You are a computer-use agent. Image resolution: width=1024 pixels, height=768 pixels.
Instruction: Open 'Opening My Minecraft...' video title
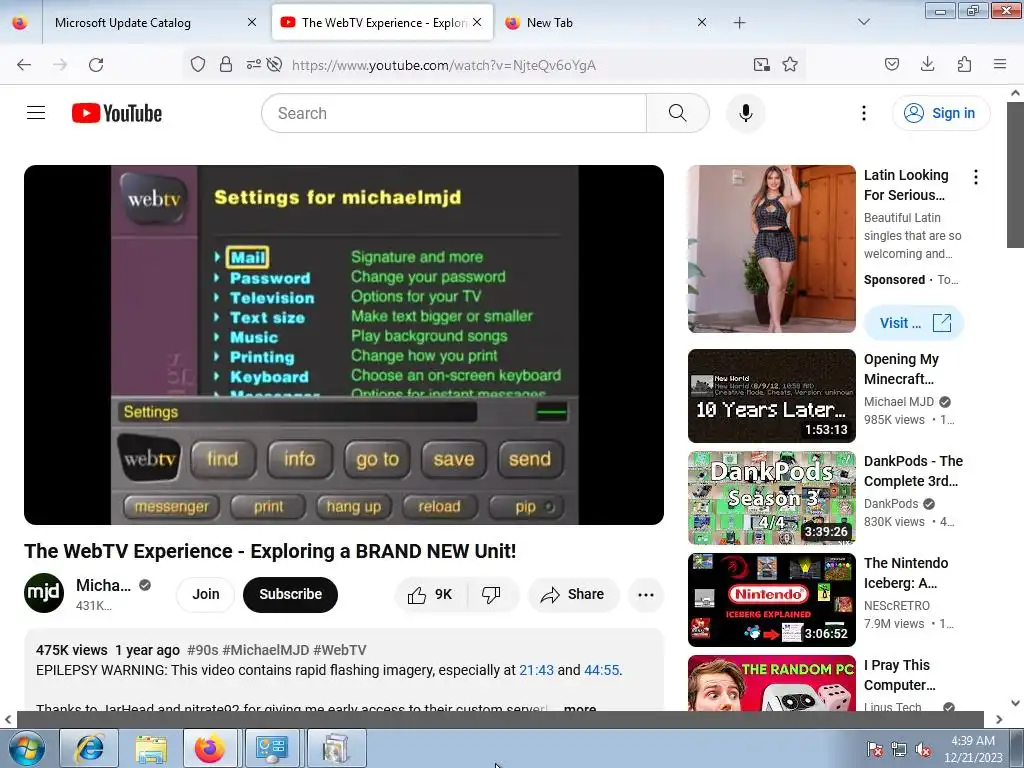902,369
